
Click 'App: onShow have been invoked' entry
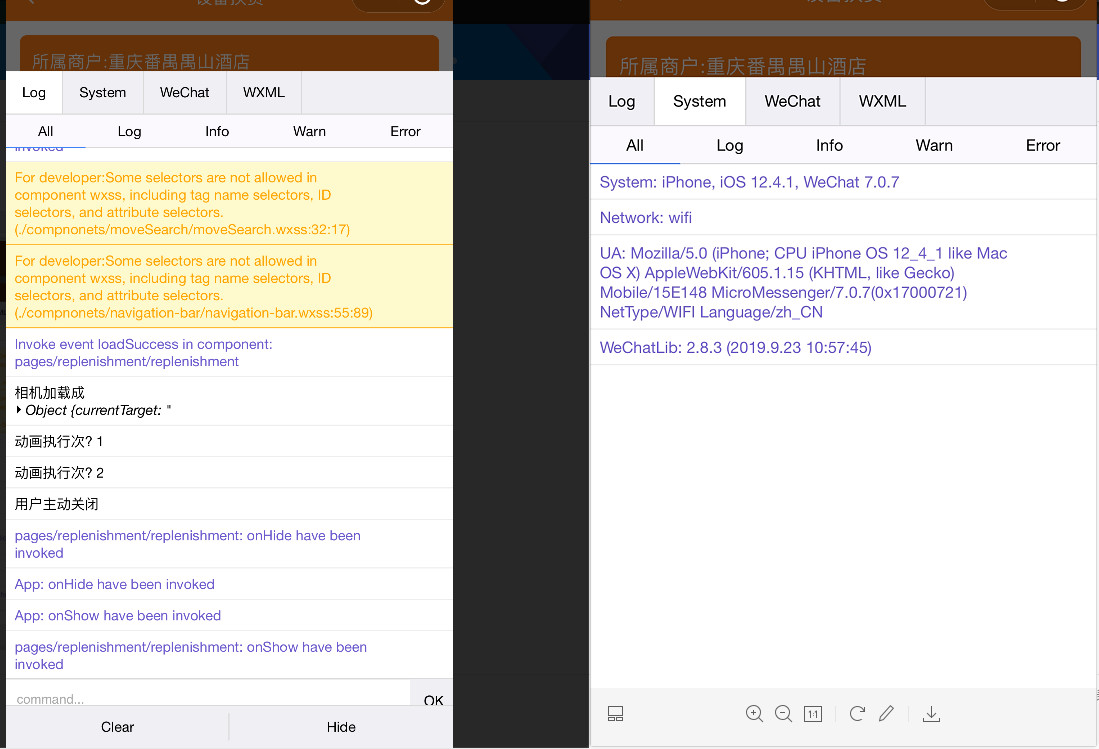[x=229, y=615]
